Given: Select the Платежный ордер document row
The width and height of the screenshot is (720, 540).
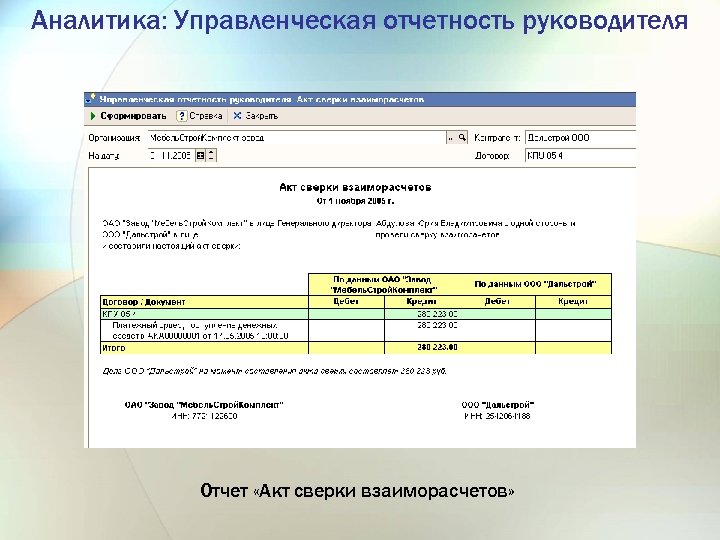Looking at the screenshot, I should pos(356,331).
